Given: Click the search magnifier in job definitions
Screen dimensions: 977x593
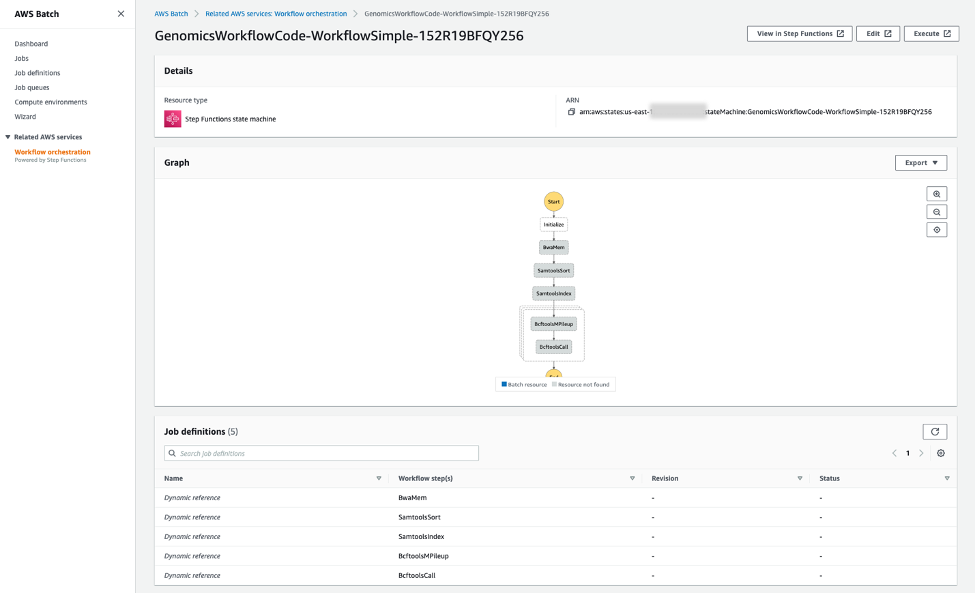Looking at the screenshot, I should (x=173, y=453).
